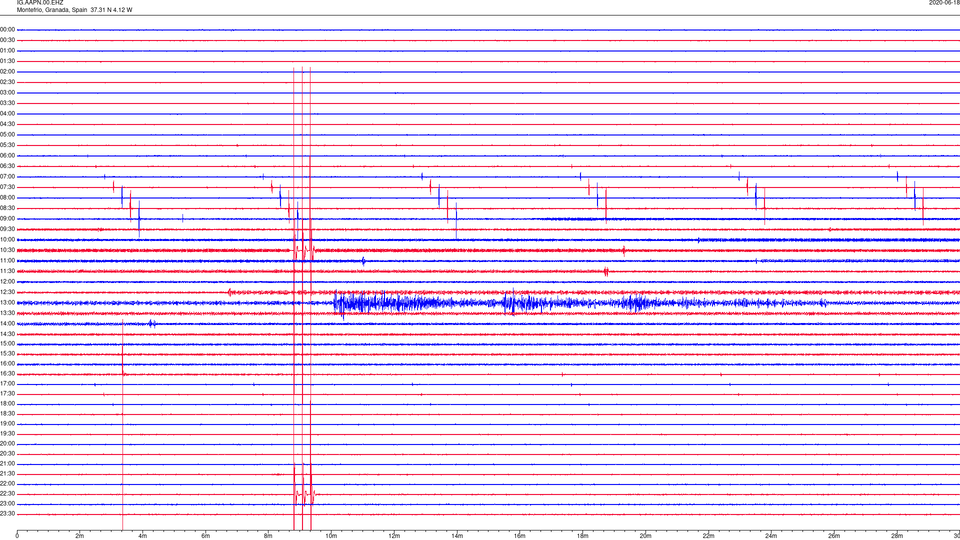The image size is (960, 540).
Task: Click the 04:00 time row label
Action: click(x=8, y=113)
